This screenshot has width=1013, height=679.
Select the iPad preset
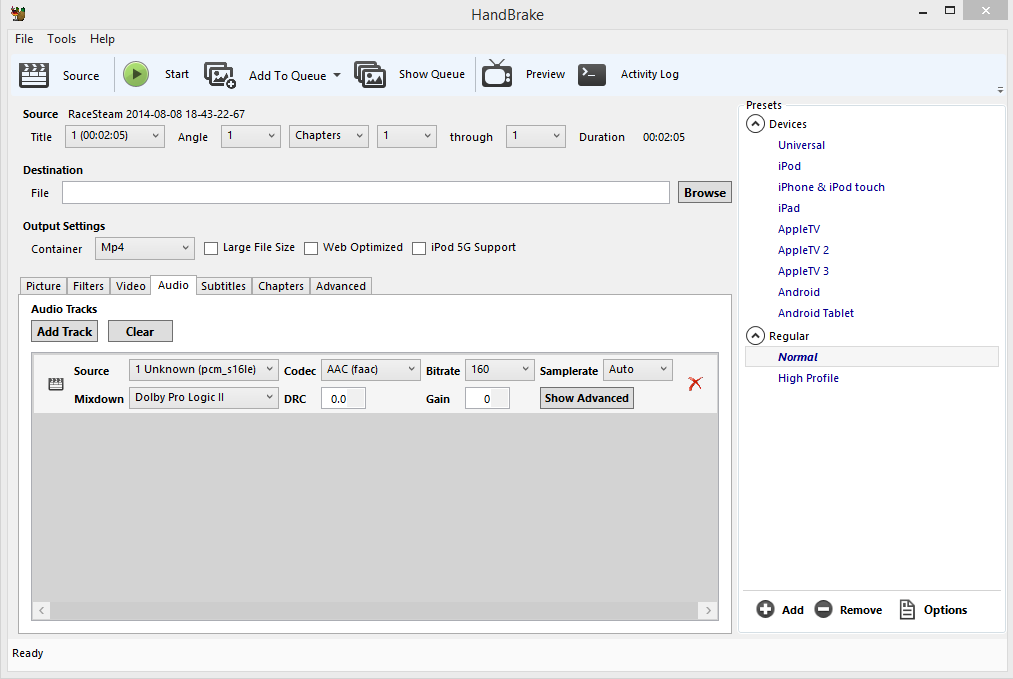[789, 208]
